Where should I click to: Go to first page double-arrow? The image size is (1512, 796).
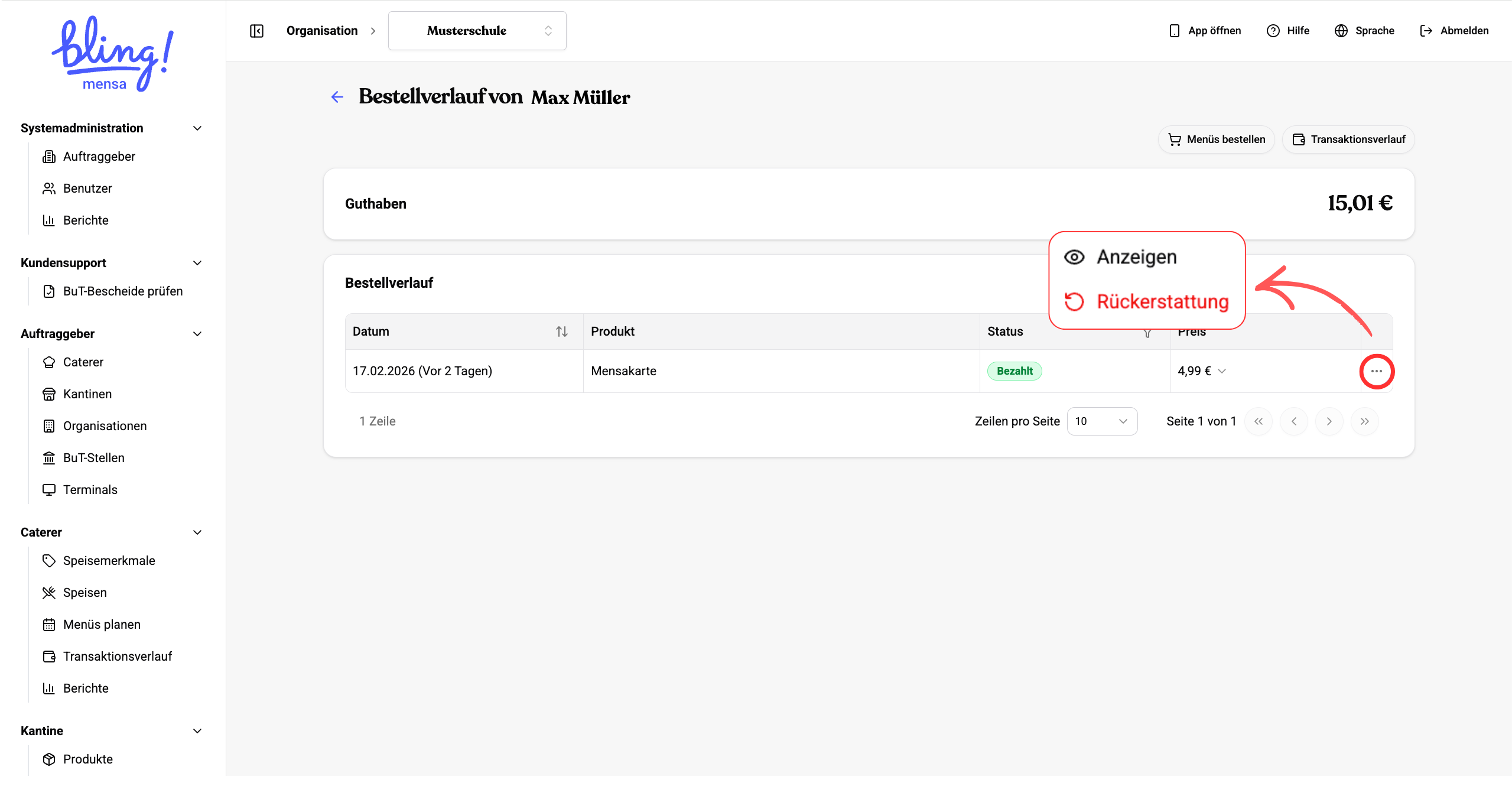1259,421
